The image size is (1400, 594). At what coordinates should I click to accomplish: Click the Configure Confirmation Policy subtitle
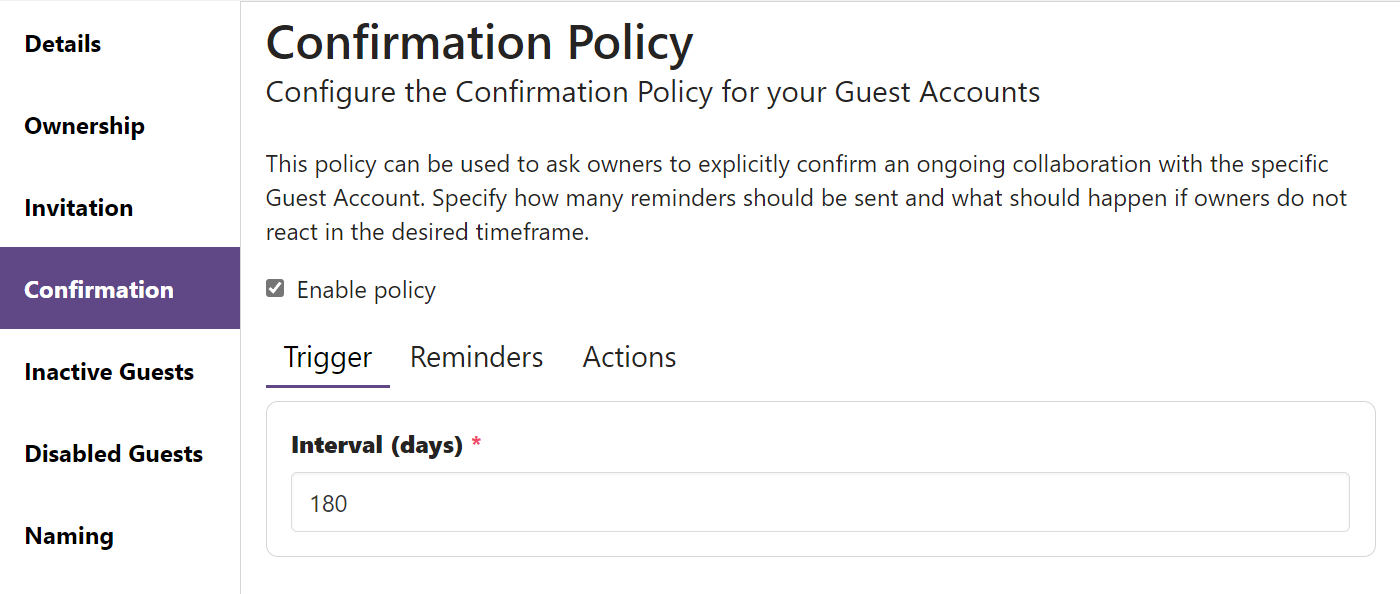651,92
